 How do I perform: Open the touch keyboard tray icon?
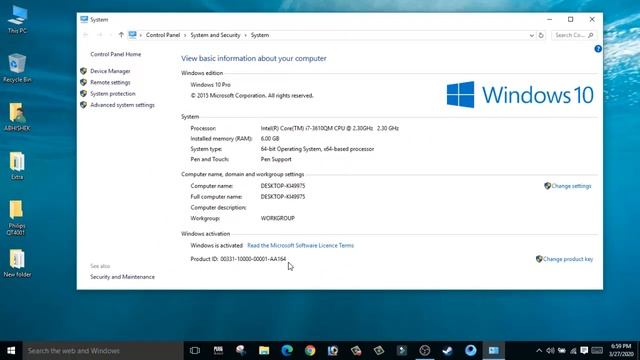pos(597,351)
